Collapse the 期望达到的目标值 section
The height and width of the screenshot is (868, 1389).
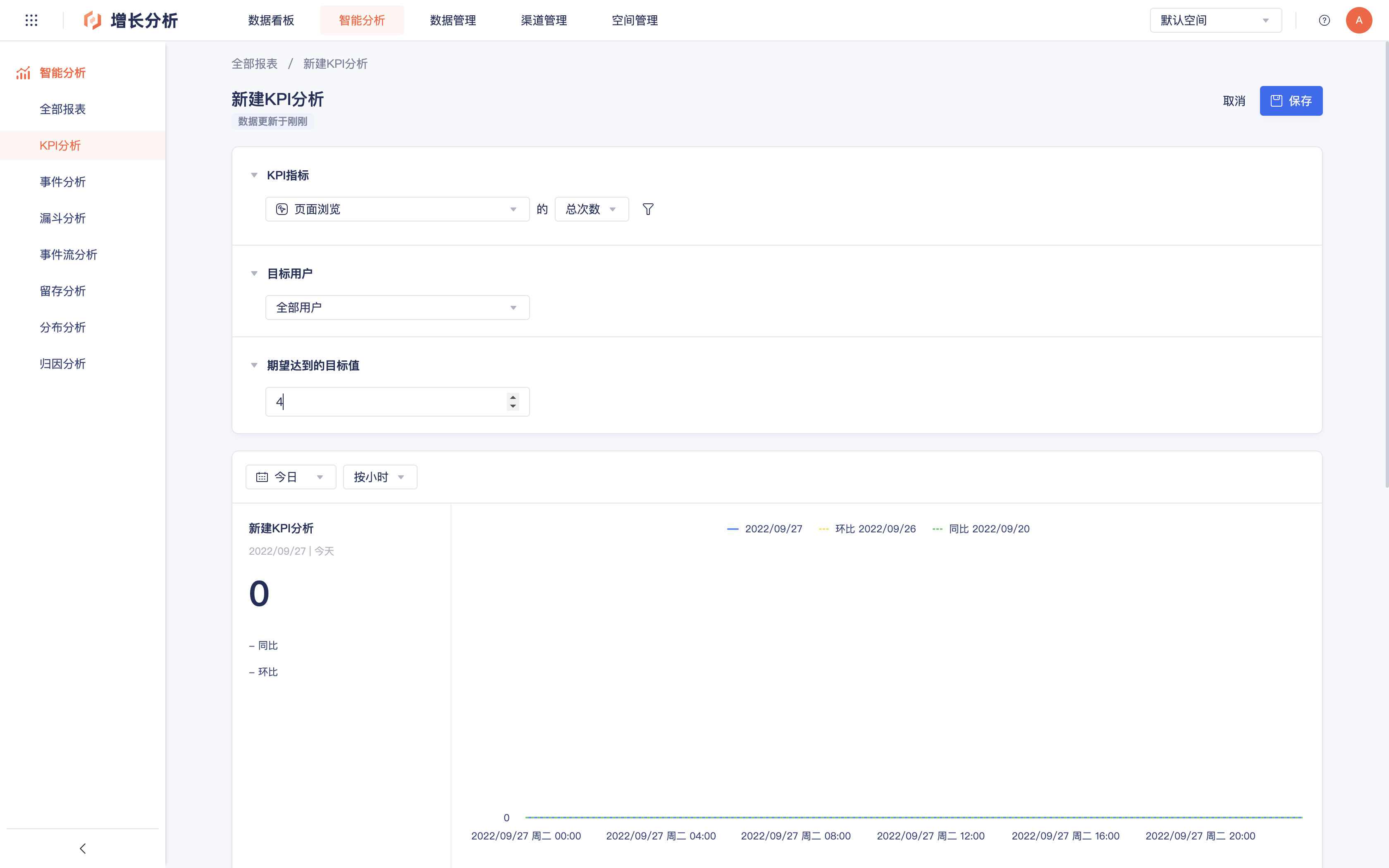click(x=254, y=366)
